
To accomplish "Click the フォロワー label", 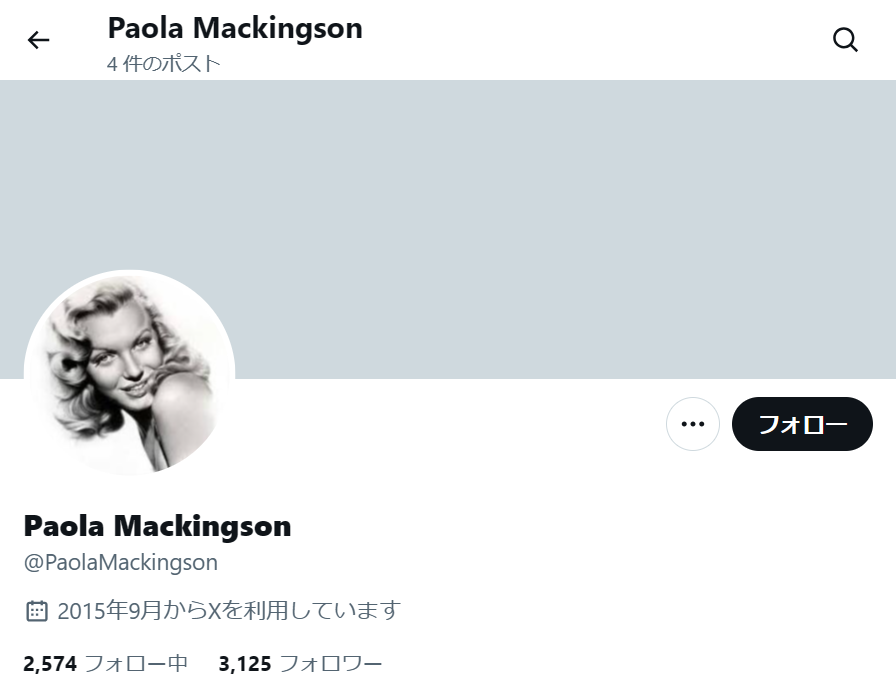I will [331, 664].
